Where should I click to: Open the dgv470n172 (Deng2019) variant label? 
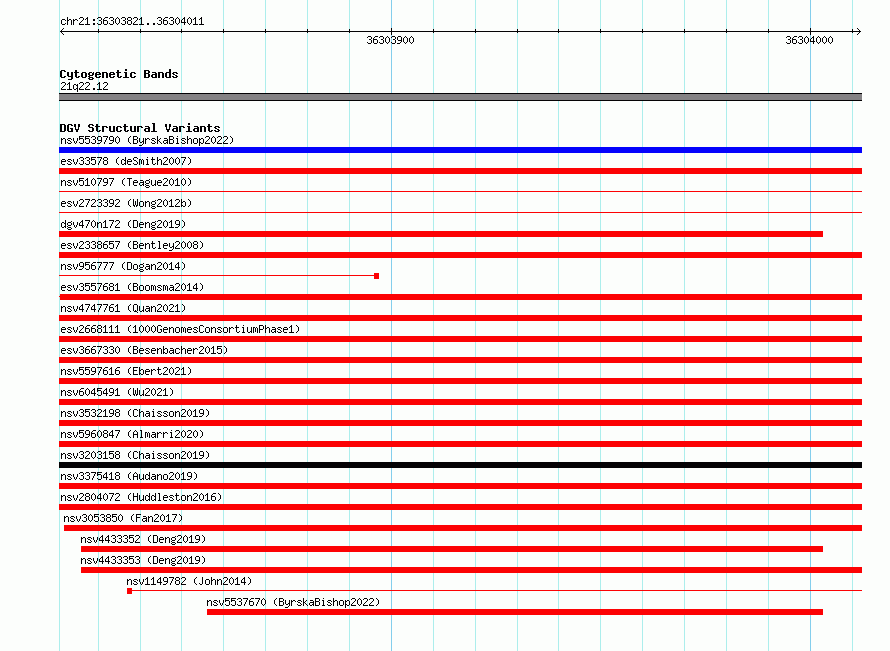pyautogui.click(x=123, y=224)
